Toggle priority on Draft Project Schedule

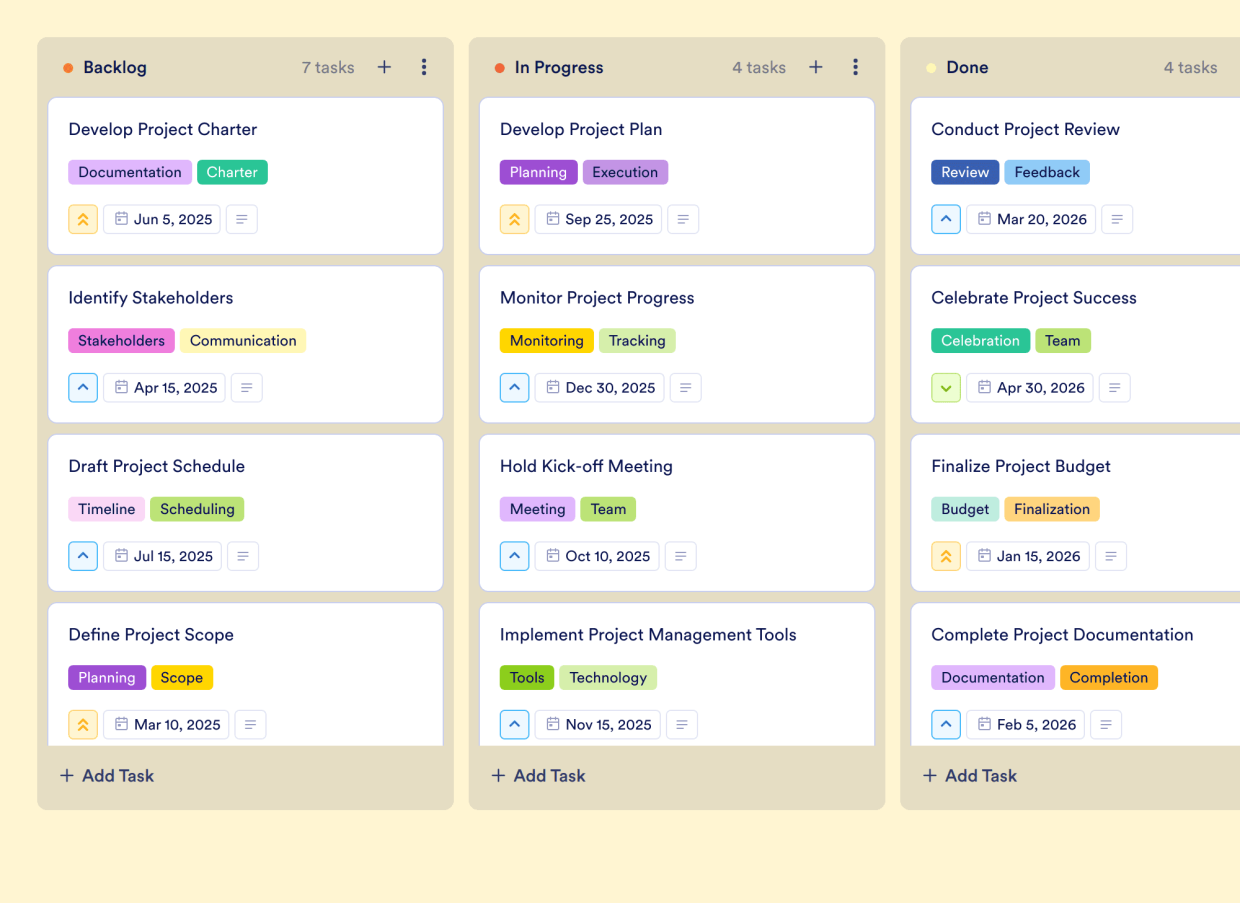[83, 556]
